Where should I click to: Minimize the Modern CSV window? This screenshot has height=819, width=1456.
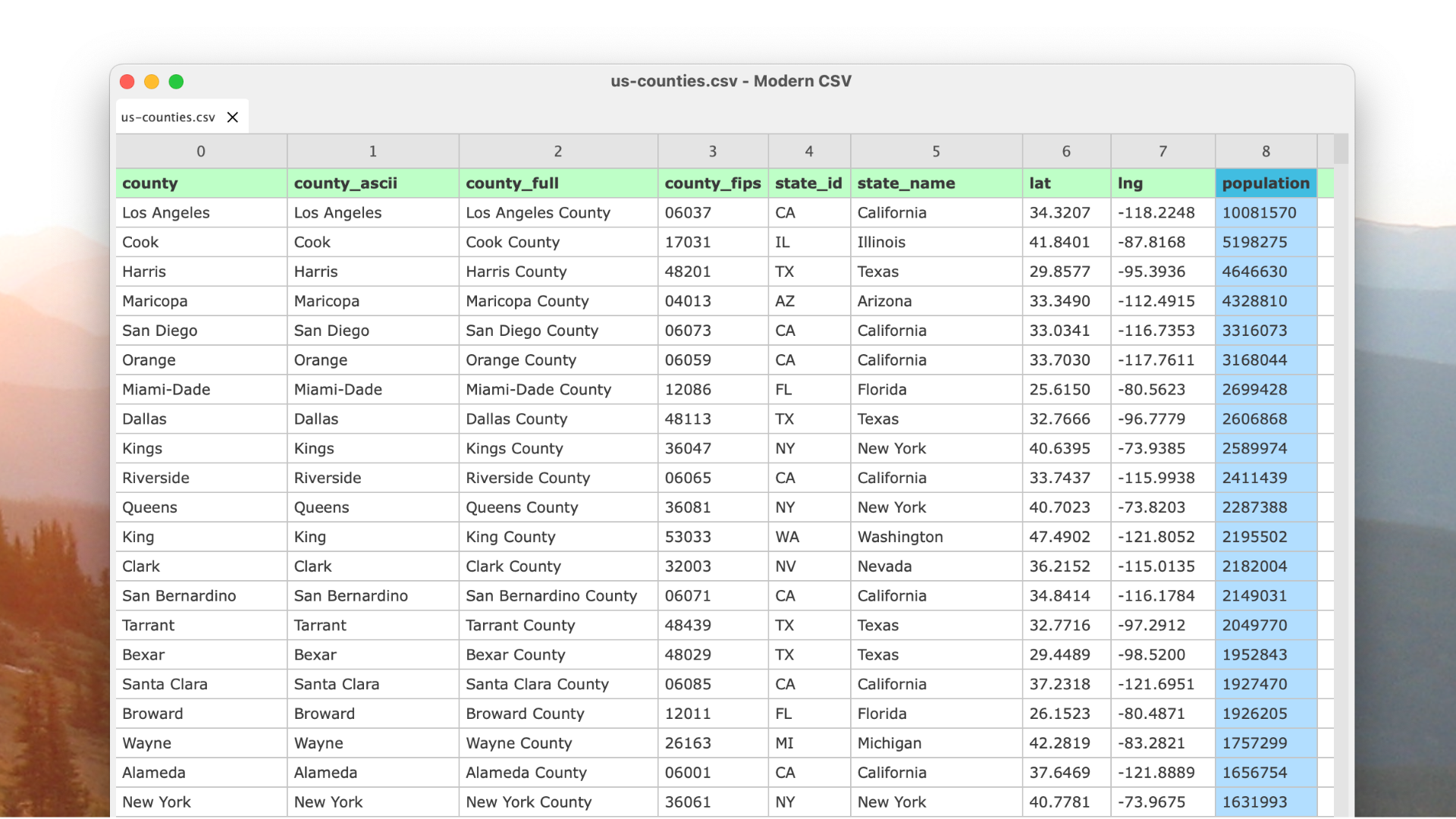point(152,81)
